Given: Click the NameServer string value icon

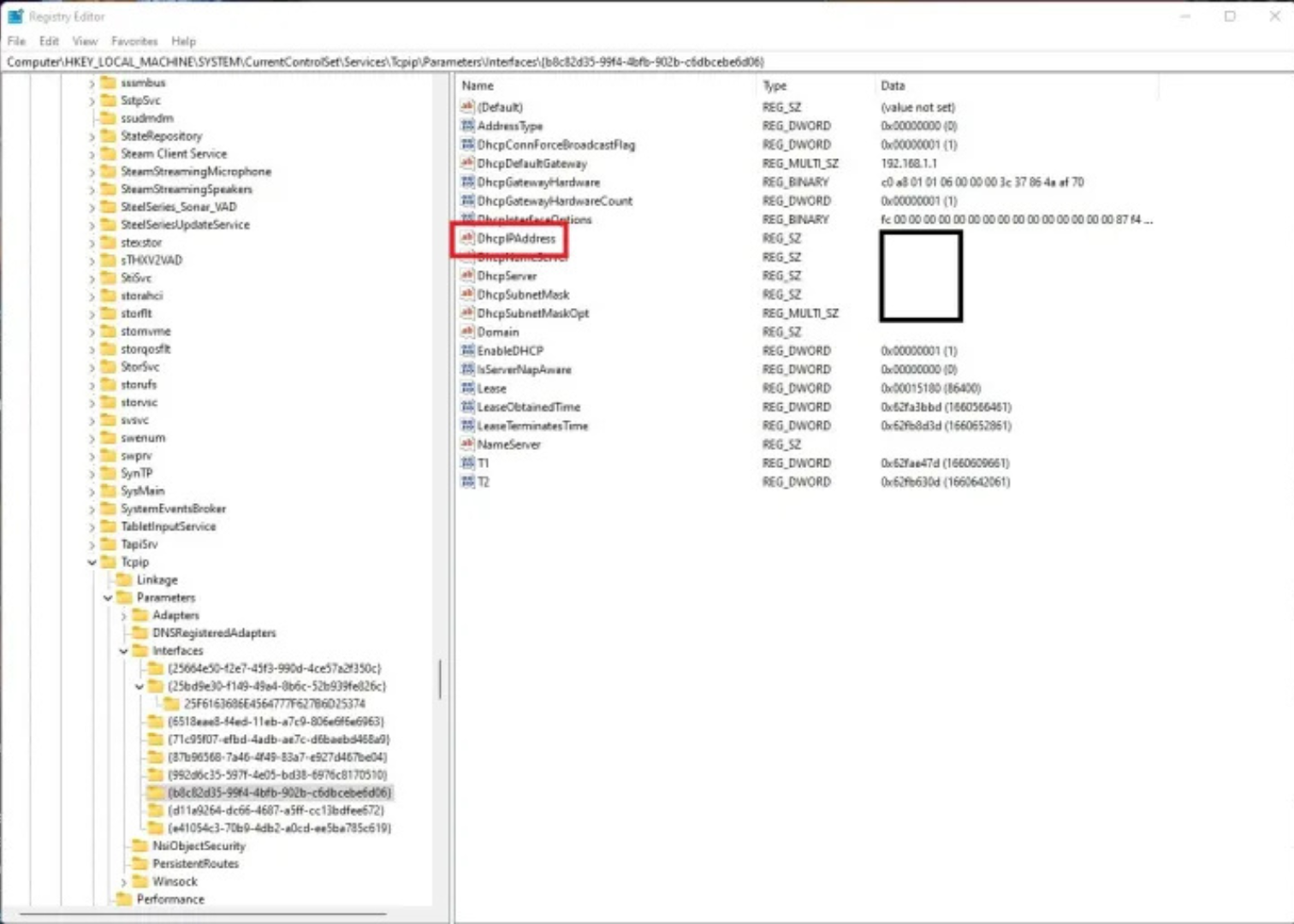Looking at the screenshot, I should coord(467,444).
